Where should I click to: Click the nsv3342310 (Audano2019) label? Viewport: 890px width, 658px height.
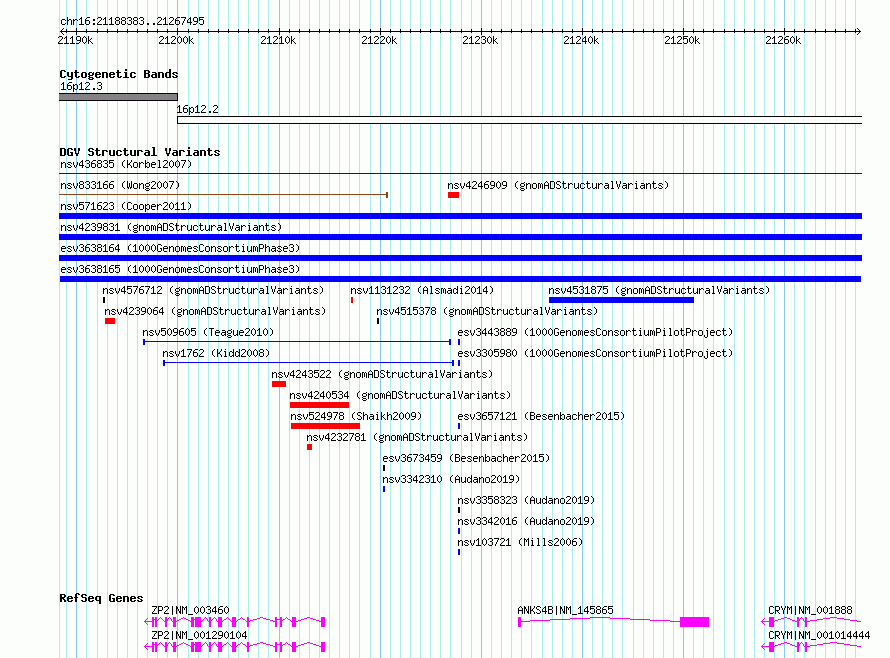[x=451, y=479]
